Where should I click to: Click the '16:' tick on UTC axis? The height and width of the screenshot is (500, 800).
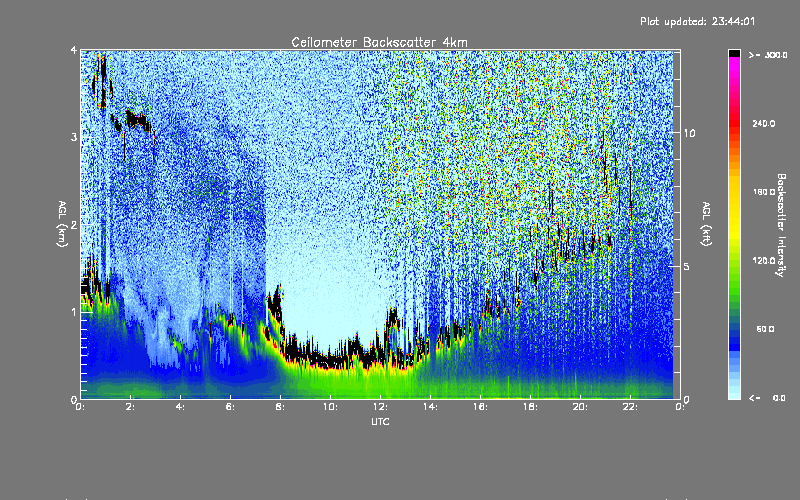pos(480,407)
